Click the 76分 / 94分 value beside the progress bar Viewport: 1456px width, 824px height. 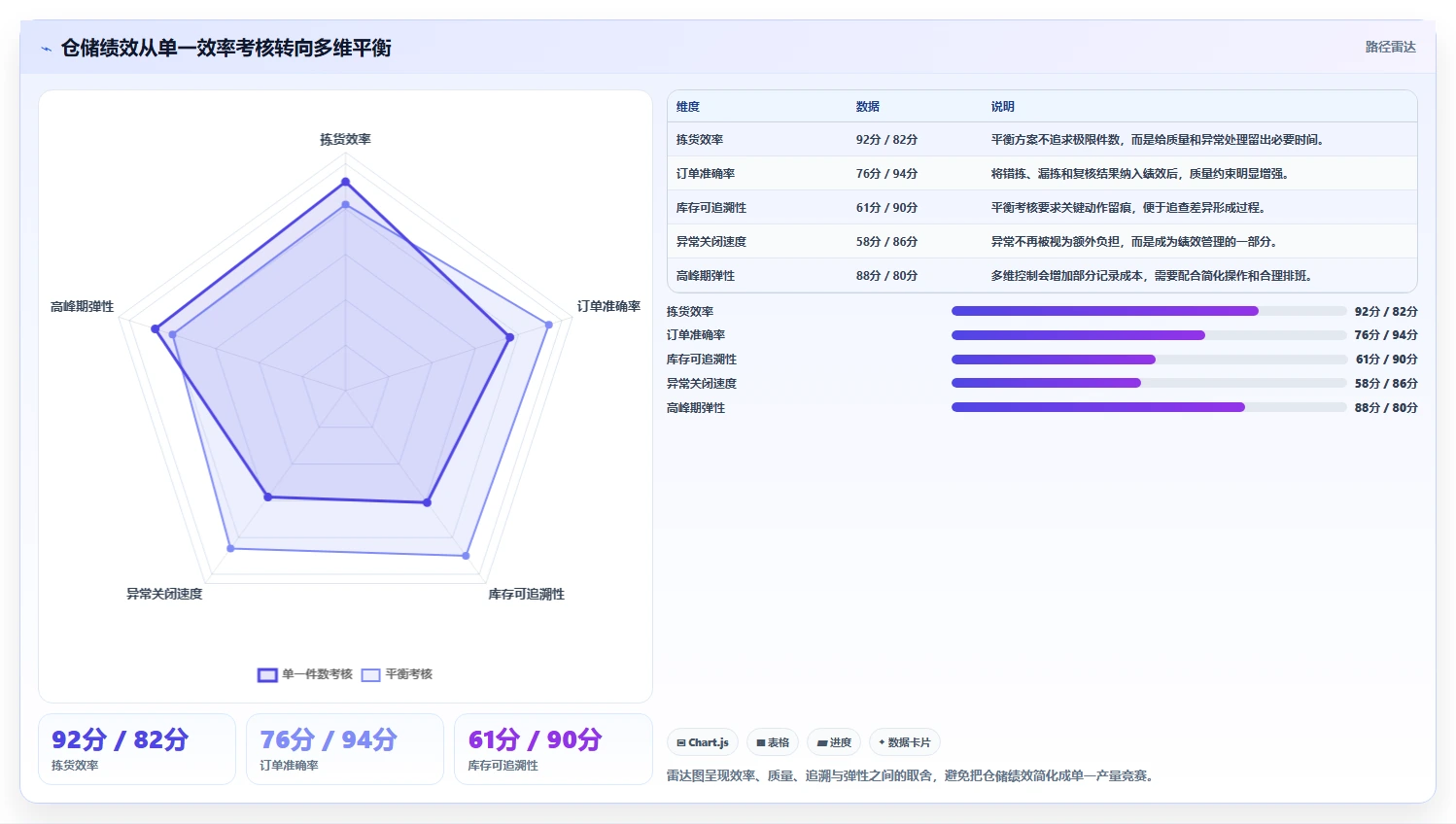pyautogui.click(x=1386, y=335)
